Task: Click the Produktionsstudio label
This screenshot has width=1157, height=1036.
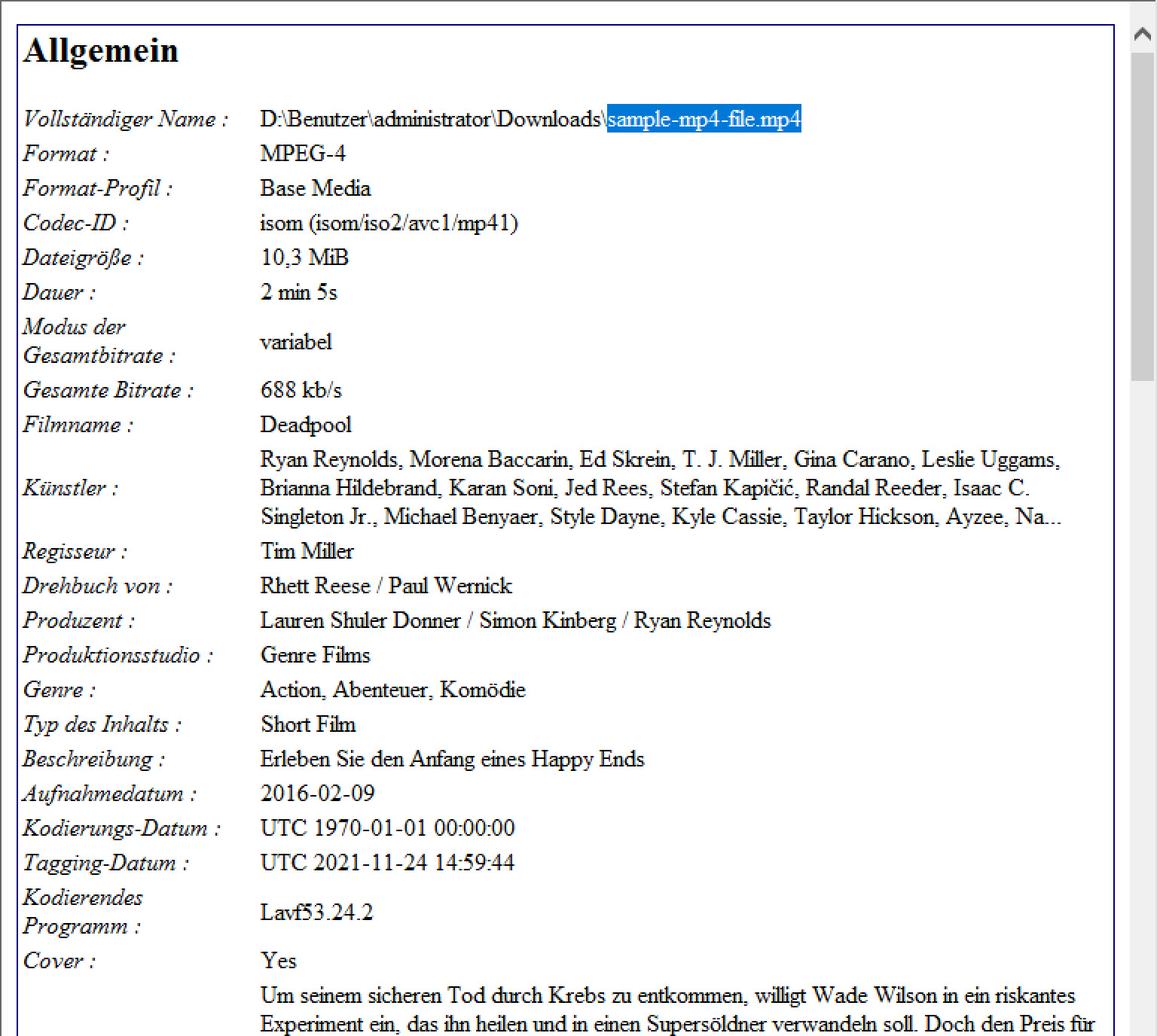Action: (118, 655)
